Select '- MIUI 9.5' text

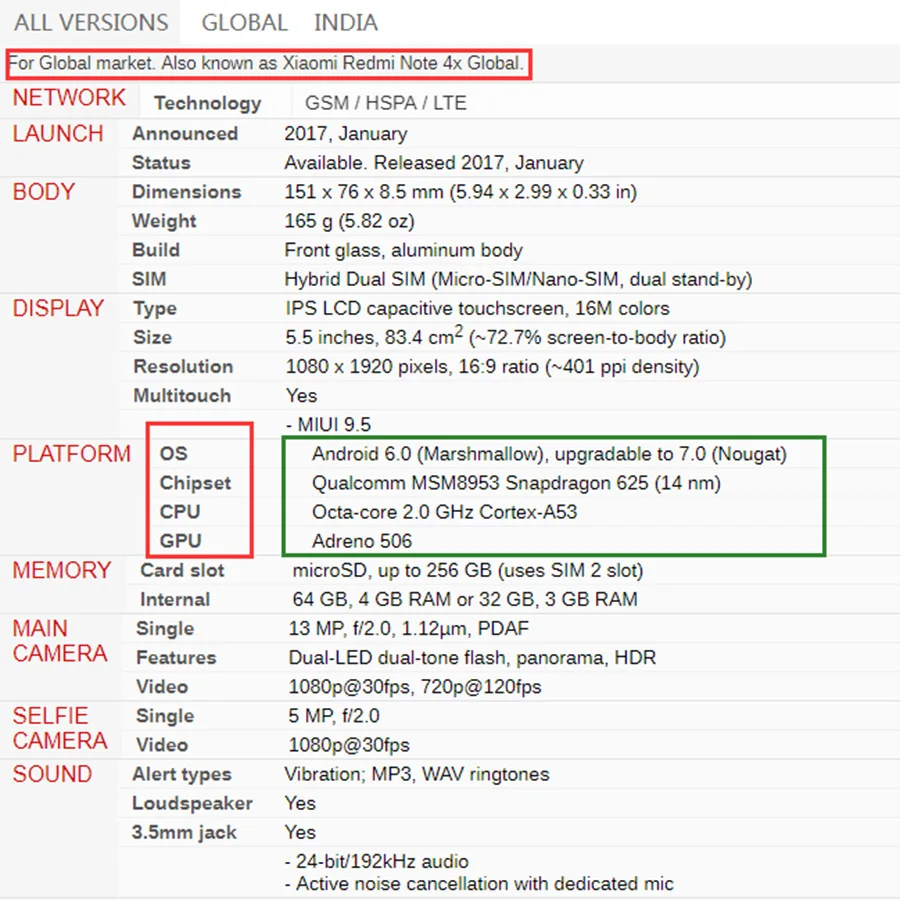(328, 425)
